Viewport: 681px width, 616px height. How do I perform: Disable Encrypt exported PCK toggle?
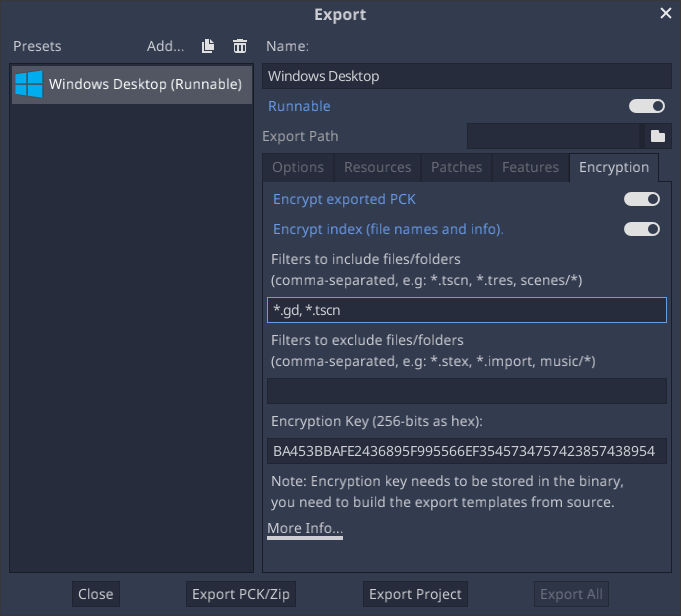[641, 199]
